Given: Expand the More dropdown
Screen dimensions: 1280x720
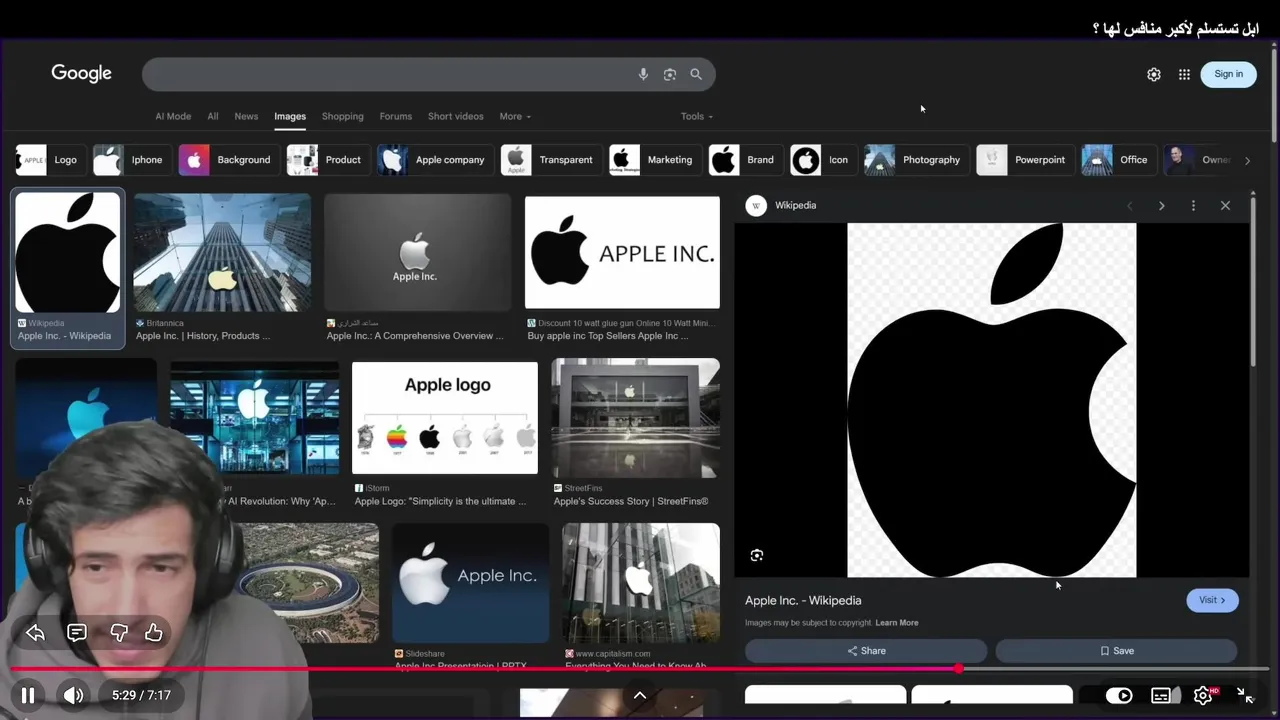Looking at the screenshot, I should (515, 116).
